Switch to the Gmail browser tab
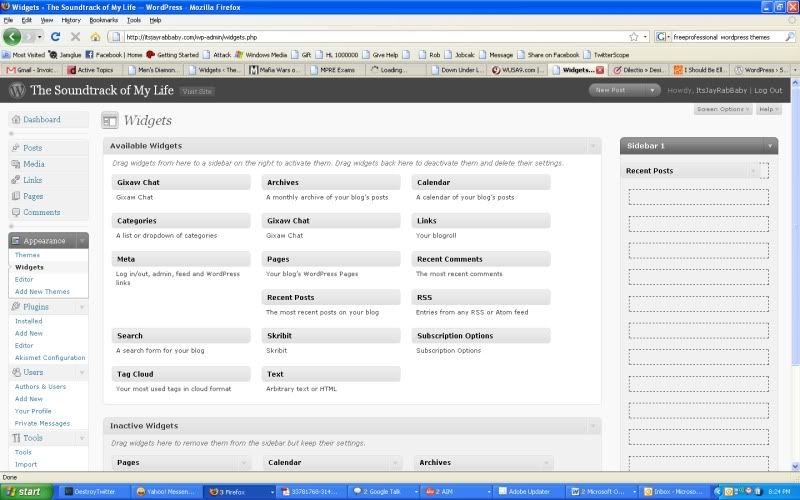The image size is (800, 500). pos(32,71)
